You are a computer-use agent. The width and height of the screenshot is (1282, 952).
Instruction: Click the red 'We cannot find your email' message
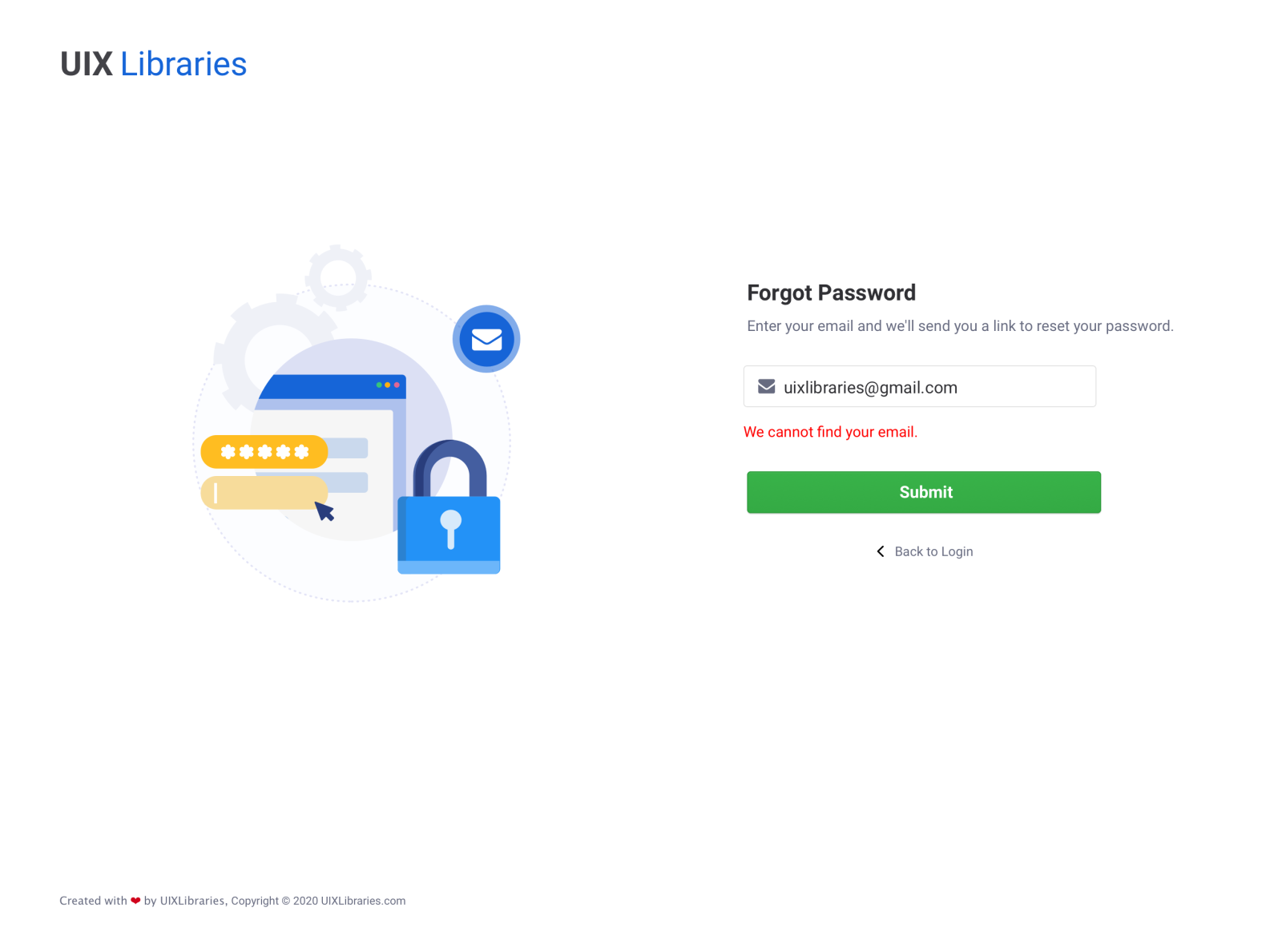point(830,432)
